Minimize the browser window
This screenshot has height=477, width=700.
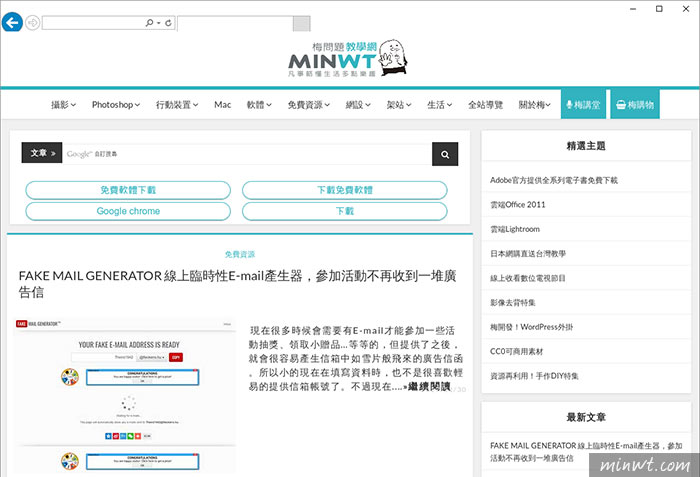(x=633, y=9)
